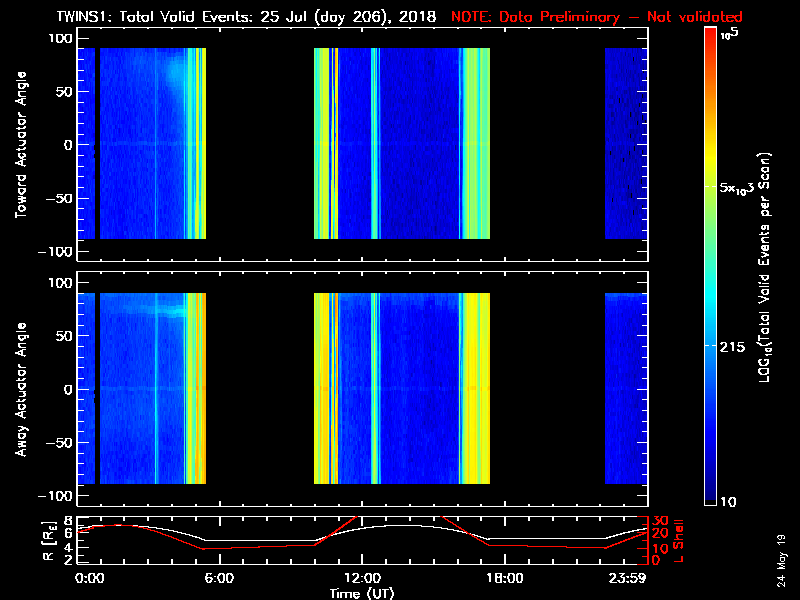Click the 'Toward Actuator Angle' axis label
800x600 pixels.
pyautogui.click(x=21, y=145)
